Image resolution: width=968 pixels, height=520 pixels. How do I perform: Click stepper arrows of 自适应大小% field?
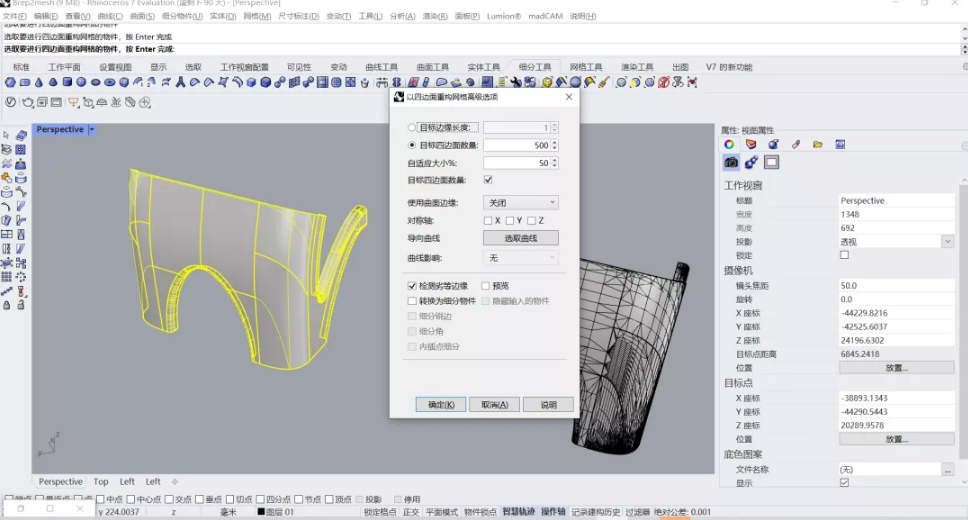554,163
